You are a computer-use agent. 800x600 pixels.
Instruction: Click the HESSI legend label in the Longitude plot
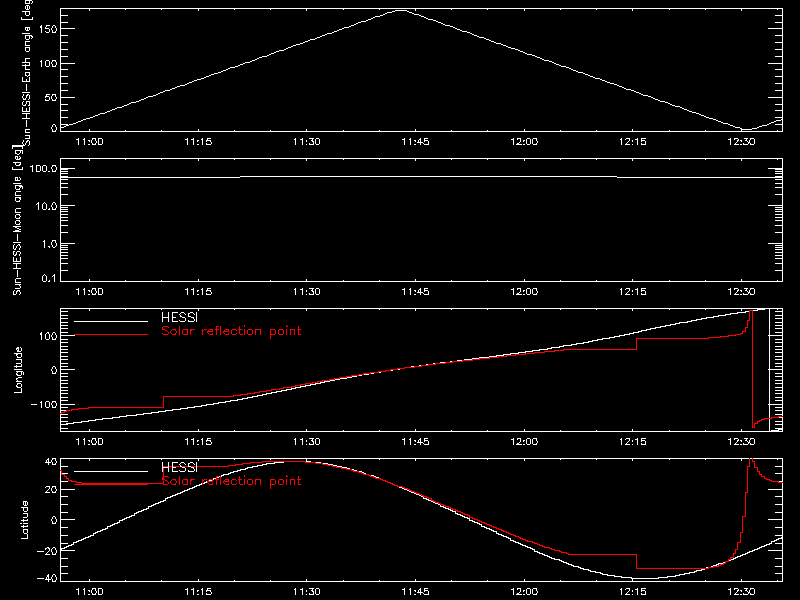click(179, 317)
